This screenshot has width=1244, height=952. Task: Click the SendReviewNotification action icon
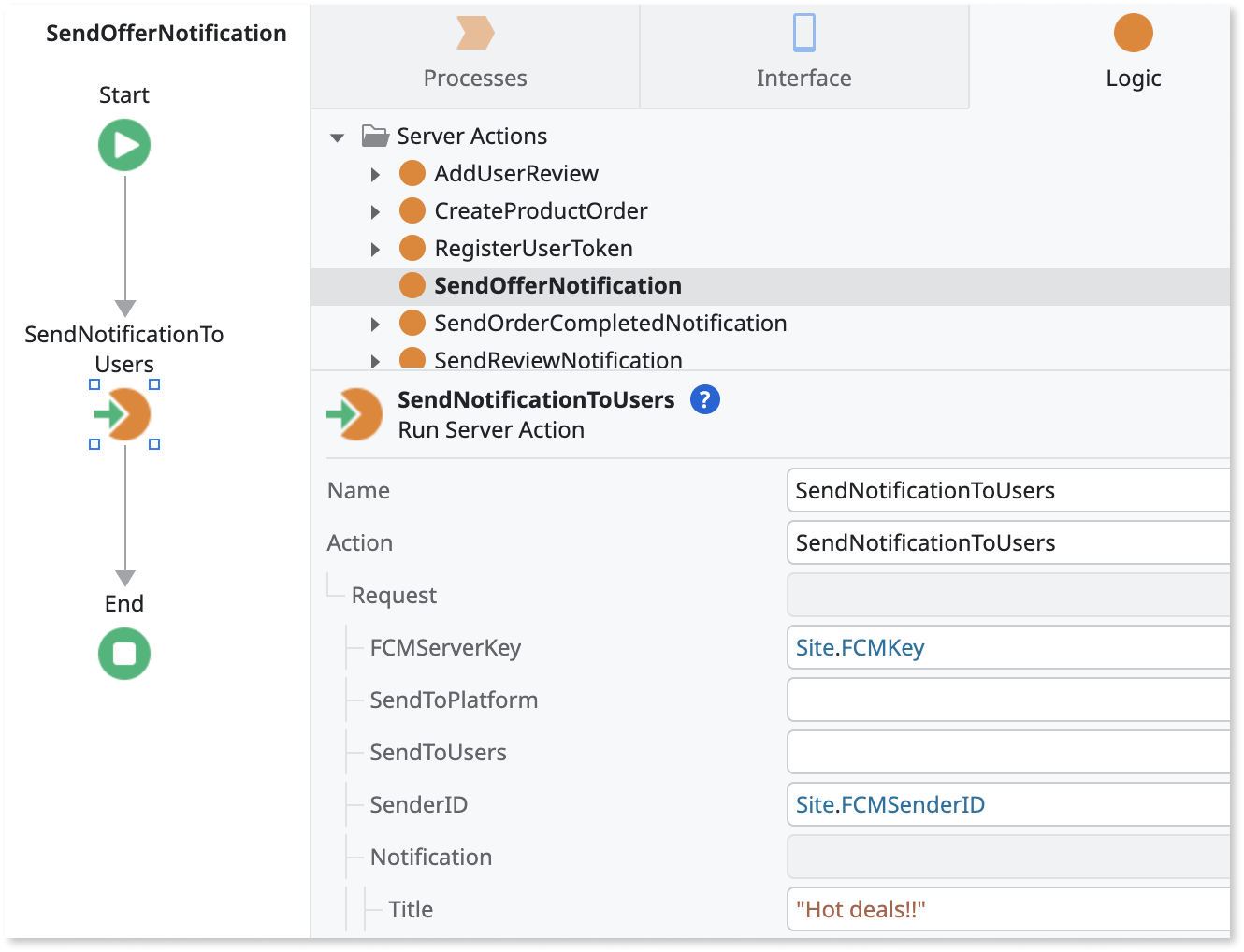(x=412, y=359)
